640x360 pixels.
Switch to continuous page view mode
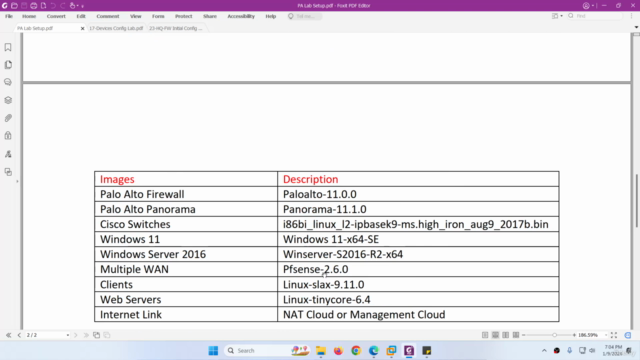[495, 335]
